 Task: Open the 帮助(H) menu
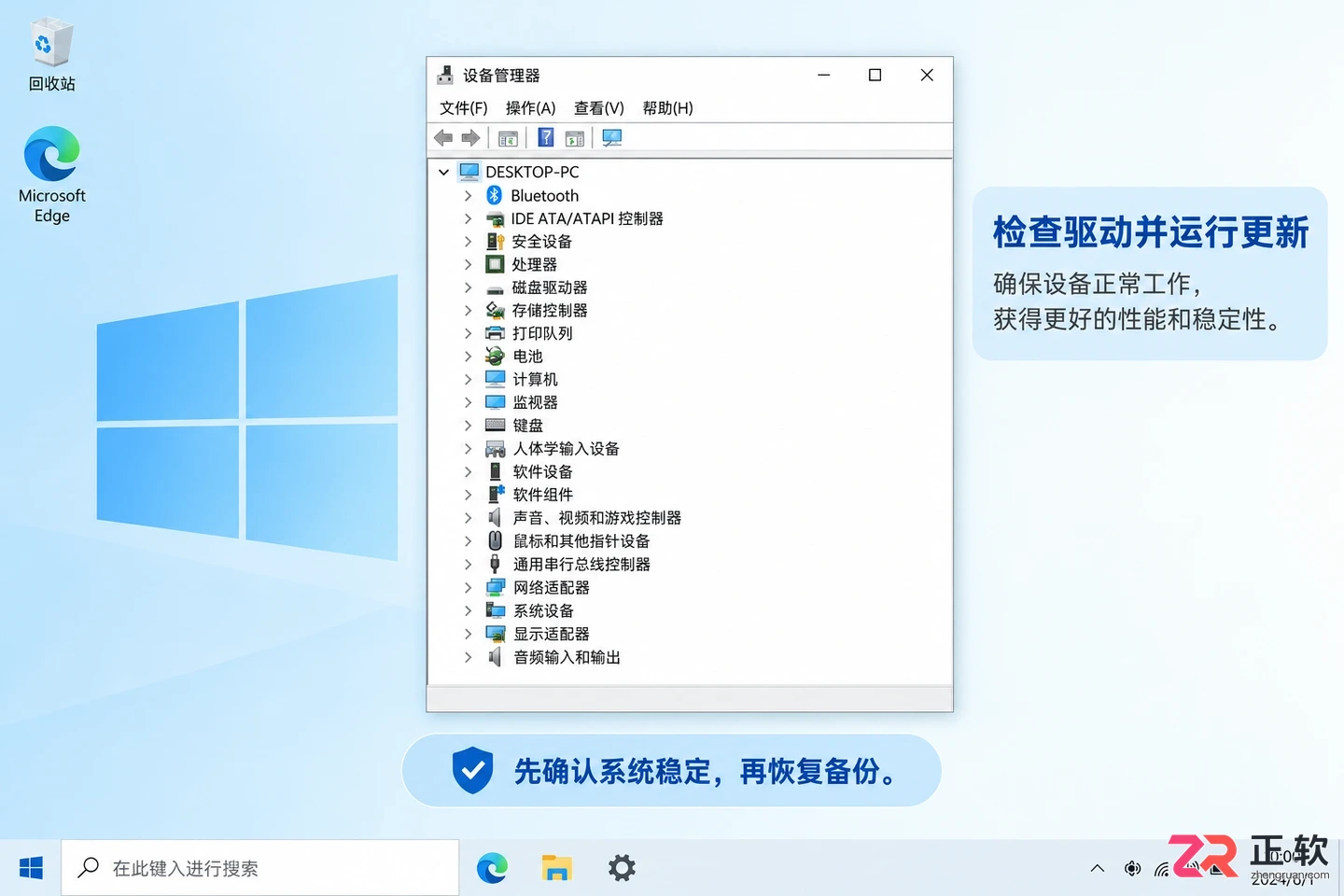[x=667, y=108]
